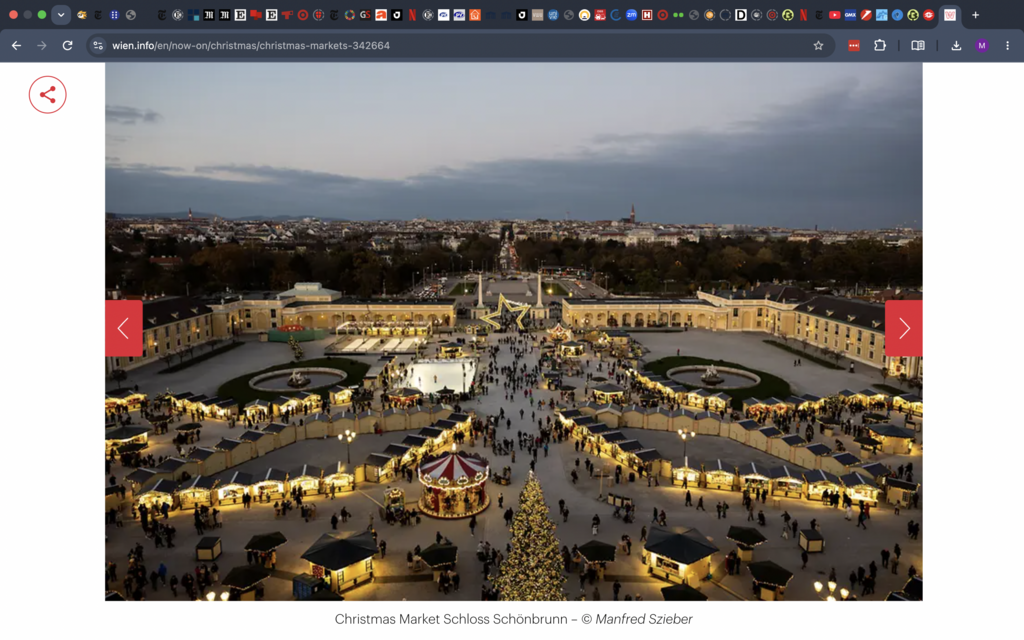Switch to the GMX tab
Viewport: 1024px width, 640px height.
(850, 14)
